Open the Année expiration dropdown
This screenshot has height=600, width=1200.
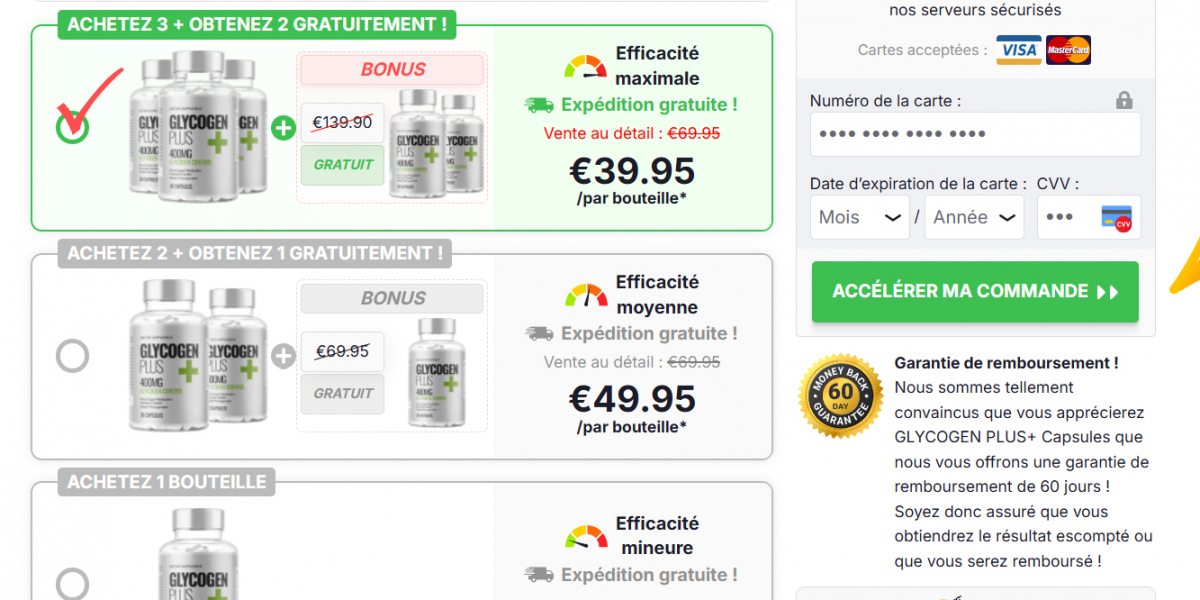[973, 217]
